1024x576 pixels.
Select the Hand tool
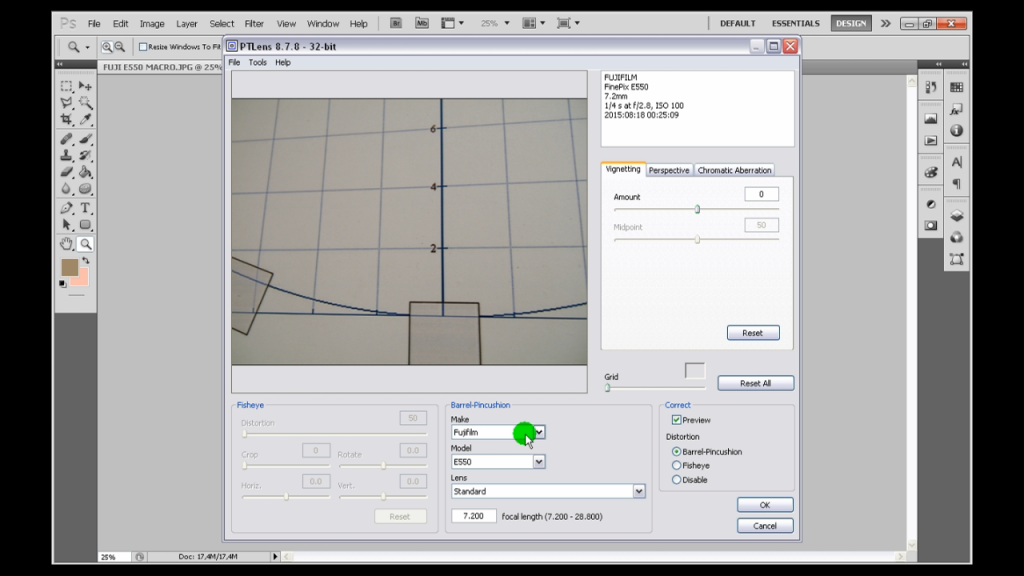66,244
